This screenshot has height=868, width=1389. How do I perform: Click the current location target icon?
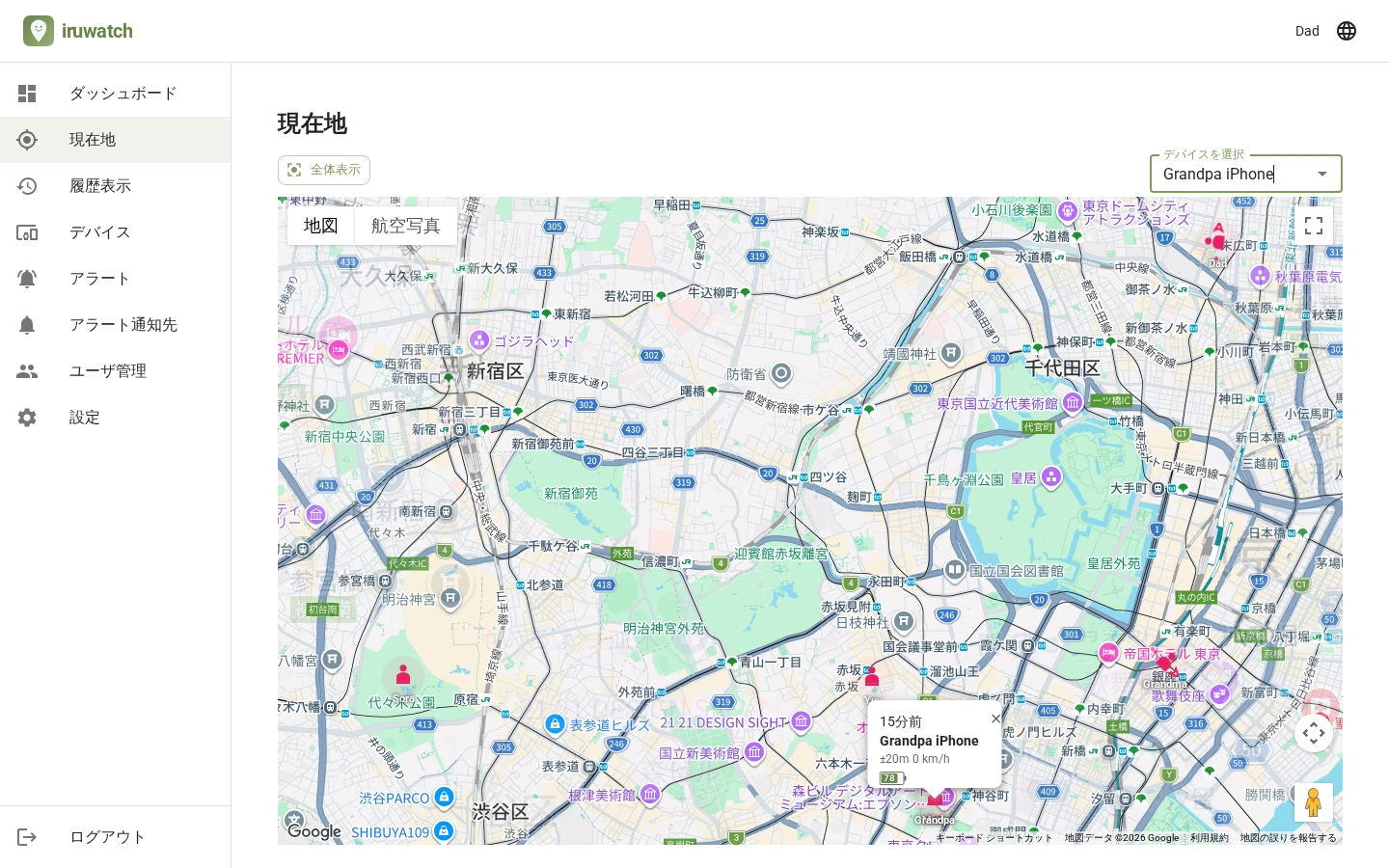coord(27,140)
